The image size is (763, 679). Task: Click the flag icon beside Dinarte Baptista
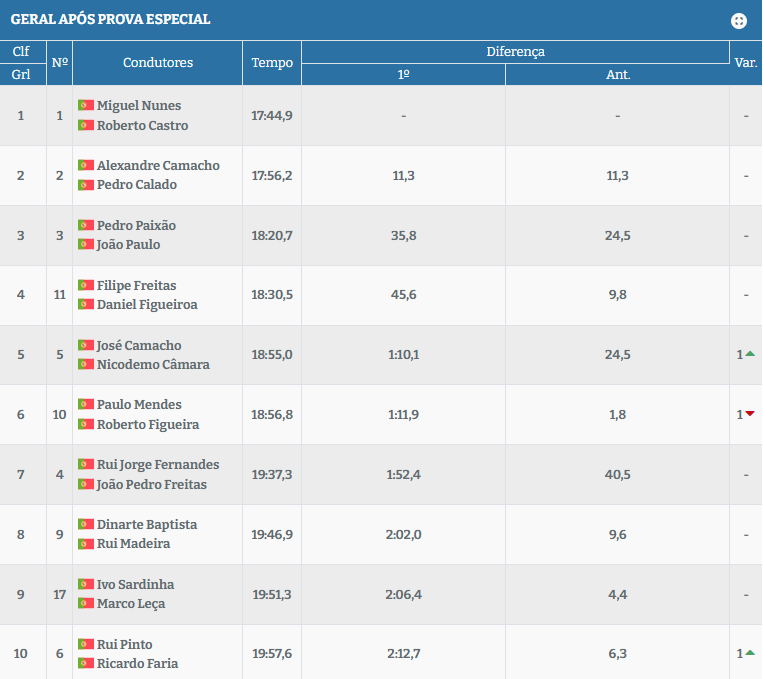pos(86,525)
